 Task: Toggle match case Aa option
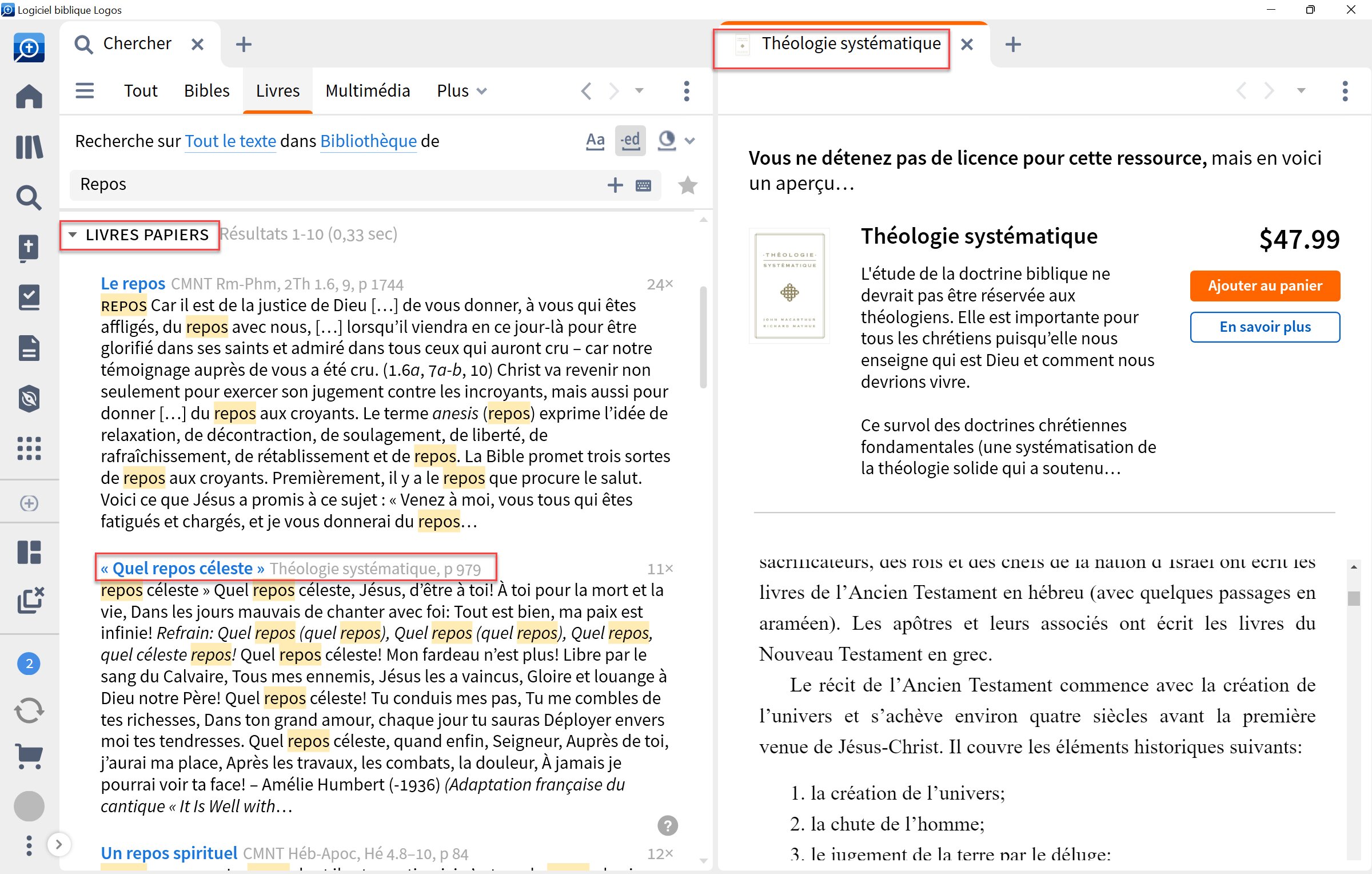595,141
